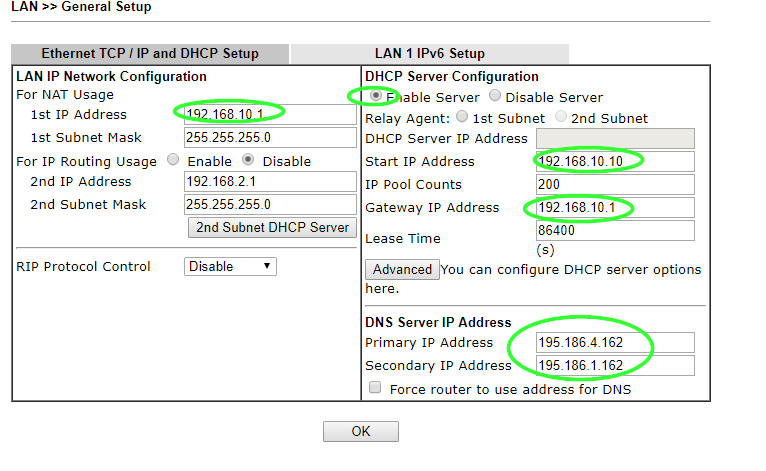Edit the Primary IP Address DNS field
Image resolution: width=766 pixels, height=471 pixels.
[x=614, y=342]
